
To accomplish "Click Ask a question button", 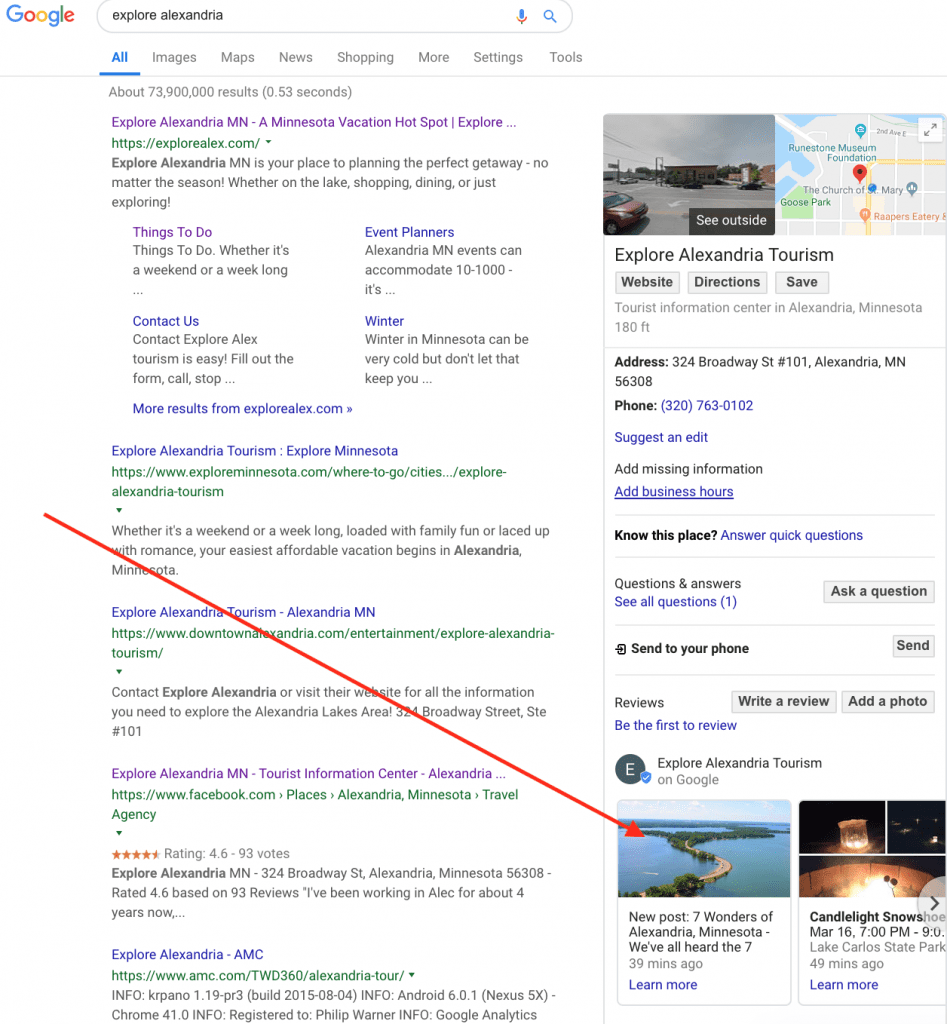I will point(878,591).
